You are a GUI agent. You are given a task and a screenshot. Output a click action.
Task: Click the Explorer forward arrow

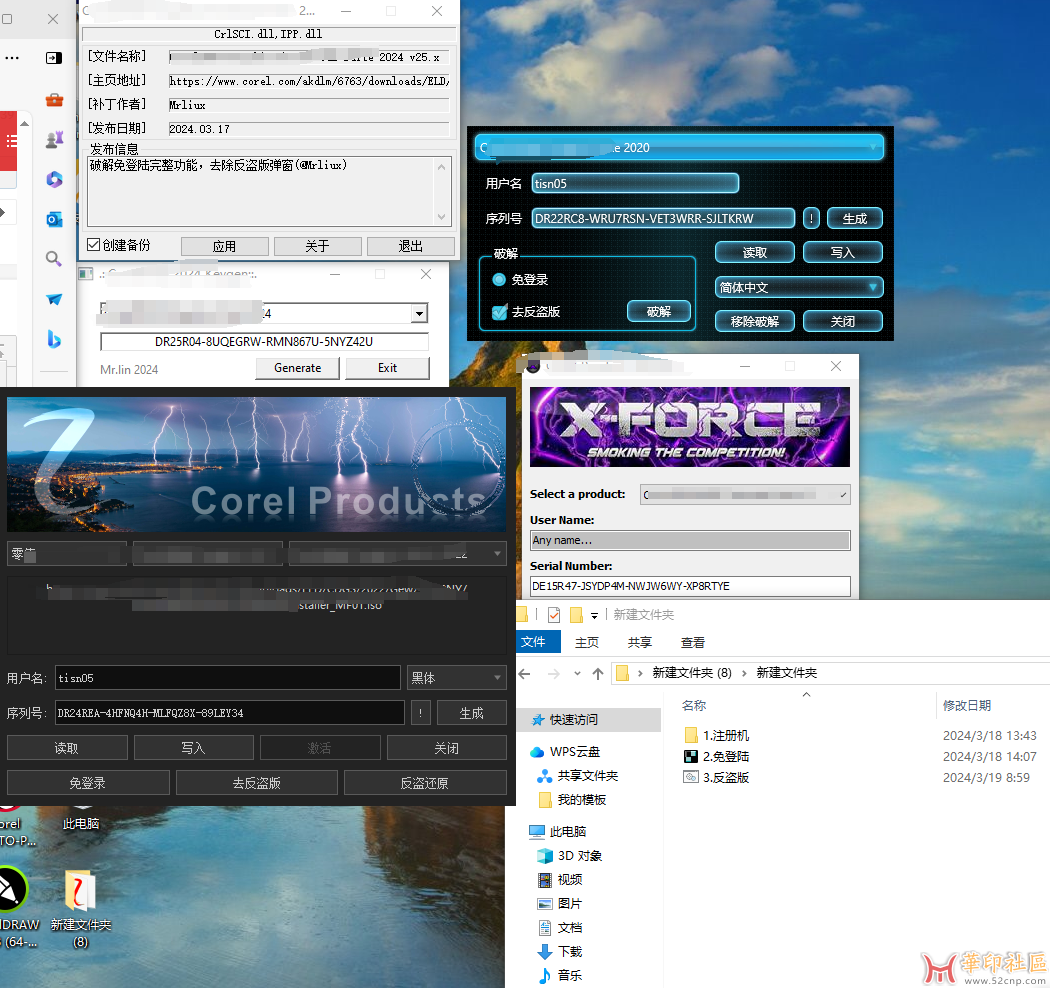tap(554, 674)
